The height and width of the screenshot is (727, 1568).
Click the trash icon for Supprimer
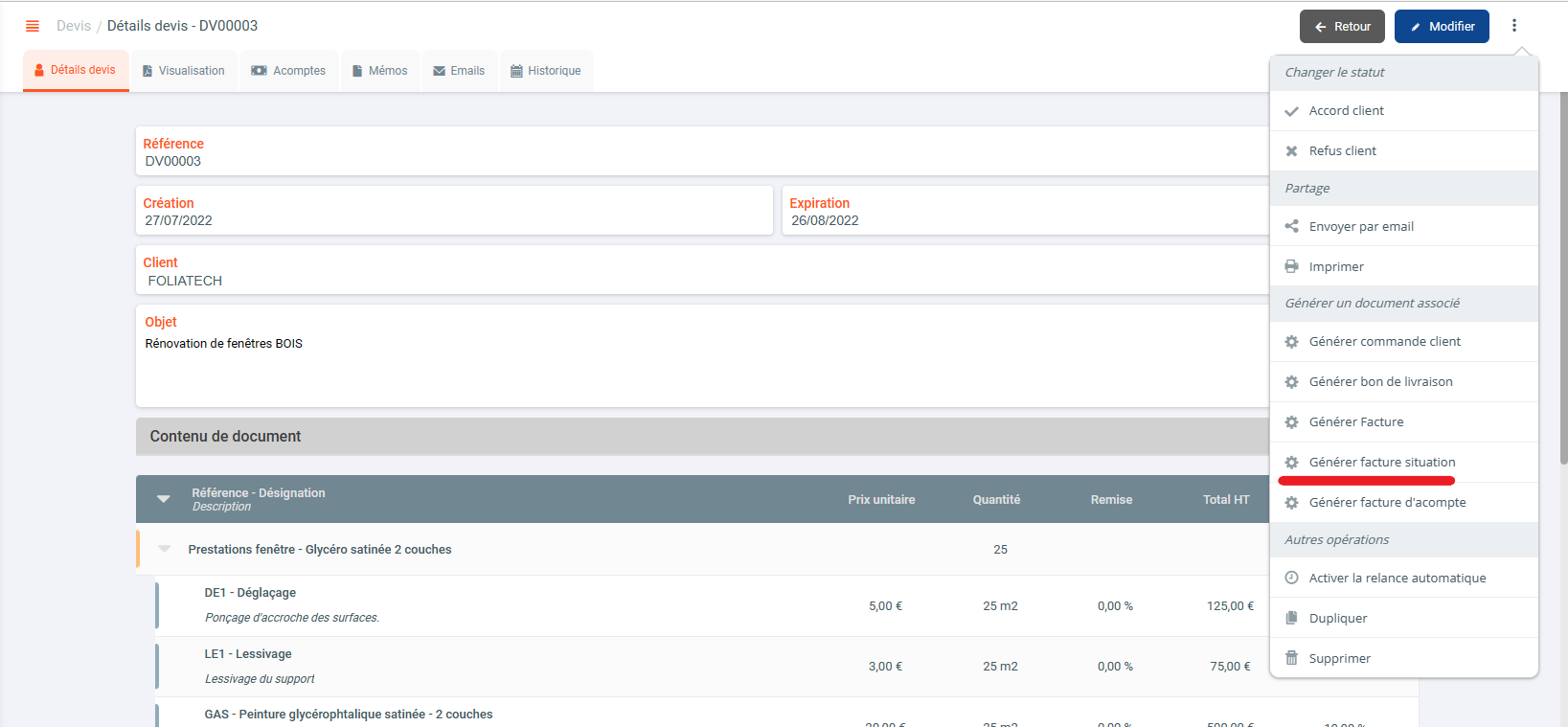pyautogui.click(x=1291, y=659)
